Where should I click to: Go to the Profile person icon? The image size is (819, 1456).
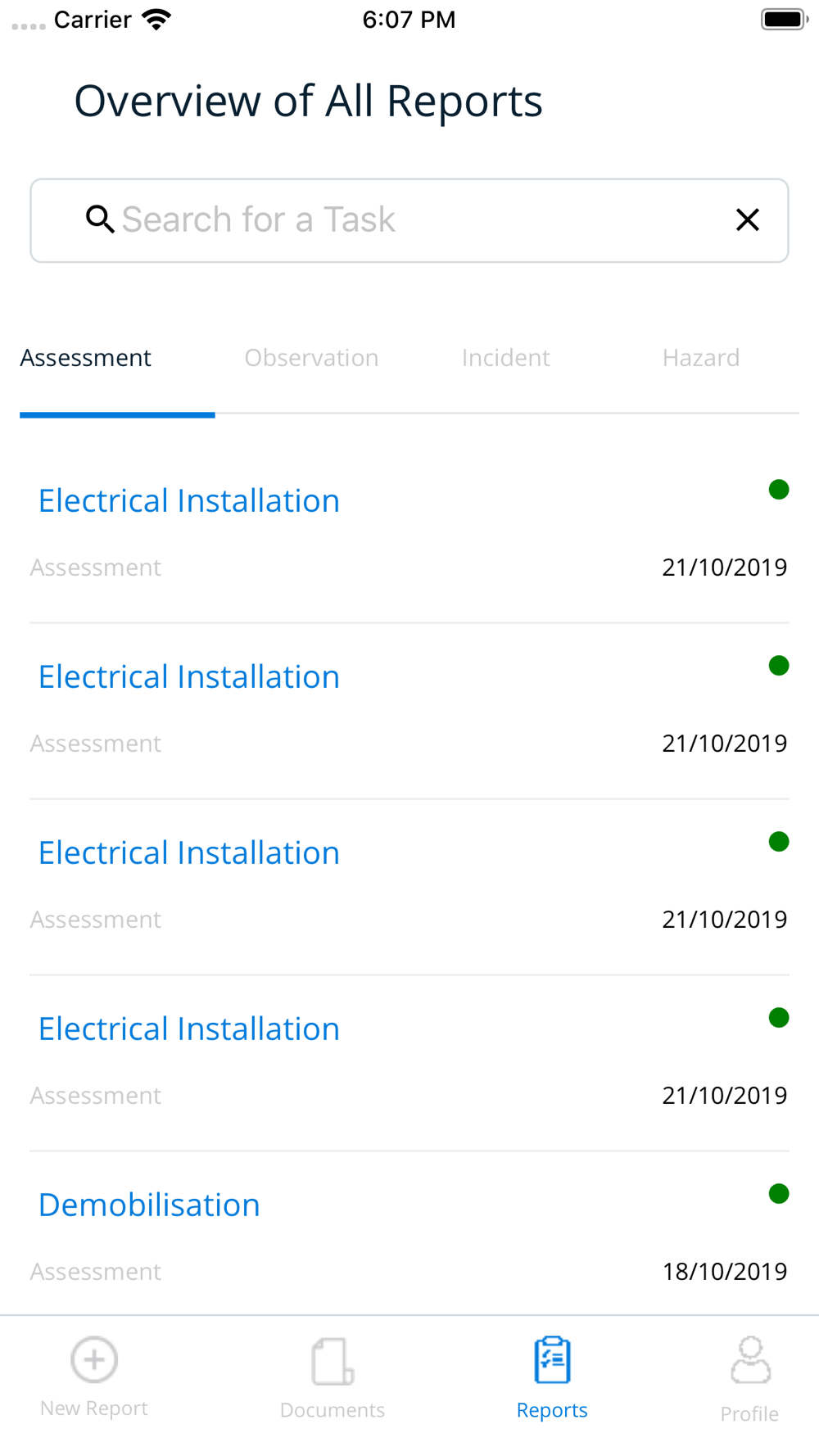coord(749,1360)
